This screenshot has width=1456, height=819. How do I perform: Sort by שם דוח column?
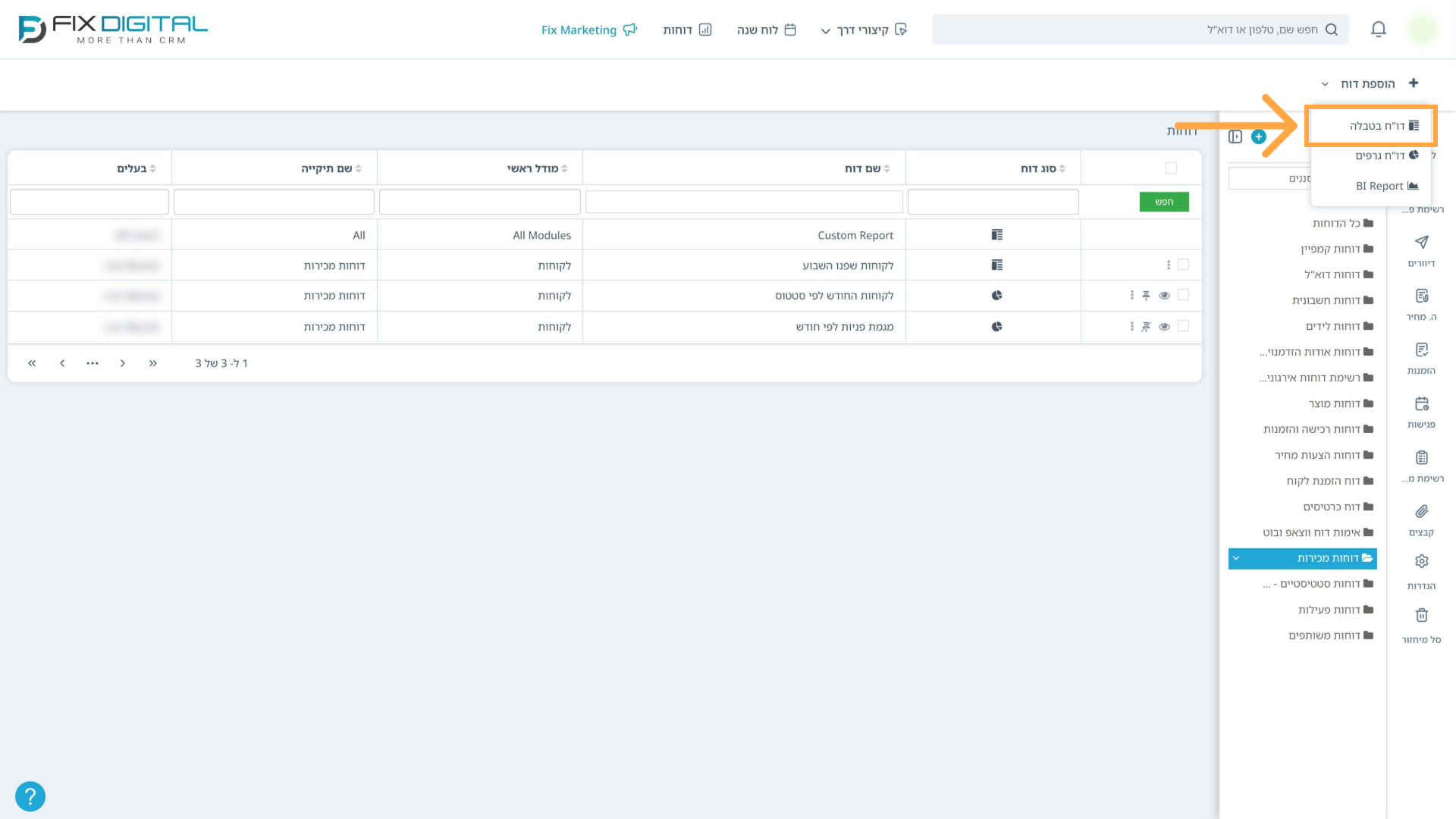868,168
